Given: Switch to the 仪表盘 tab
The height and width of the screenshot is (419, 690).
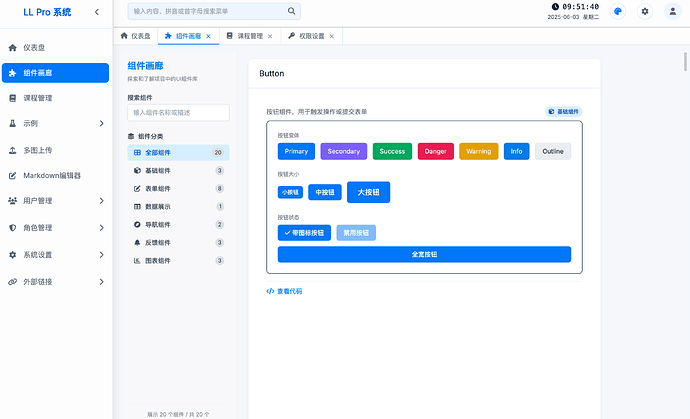Looking at the screenshot, I should click(x=136, y=36).
